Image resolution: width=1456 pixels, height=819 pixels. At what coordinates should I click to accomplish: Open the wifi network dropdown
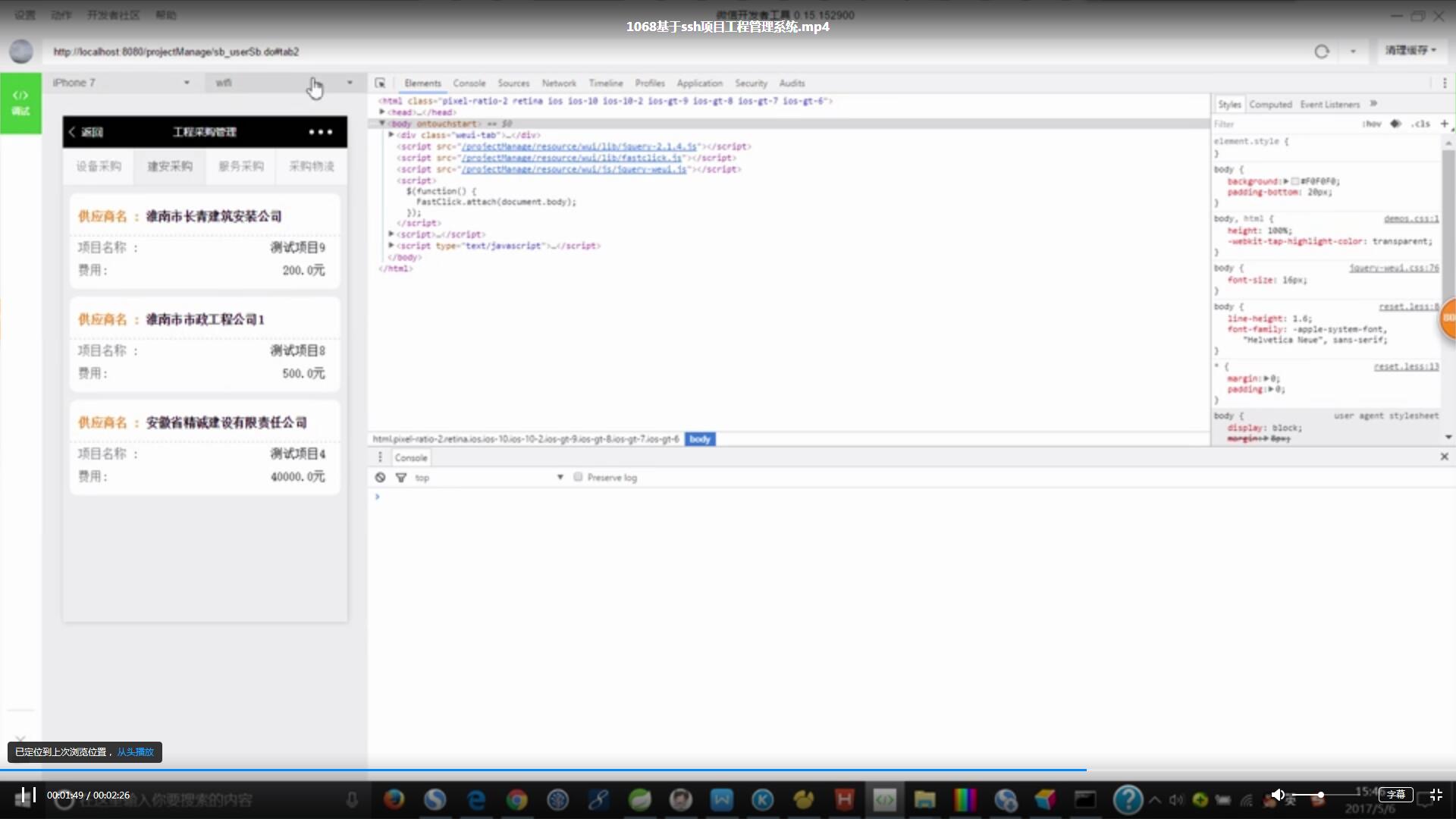pyautogui.click(x=284, y=83)
